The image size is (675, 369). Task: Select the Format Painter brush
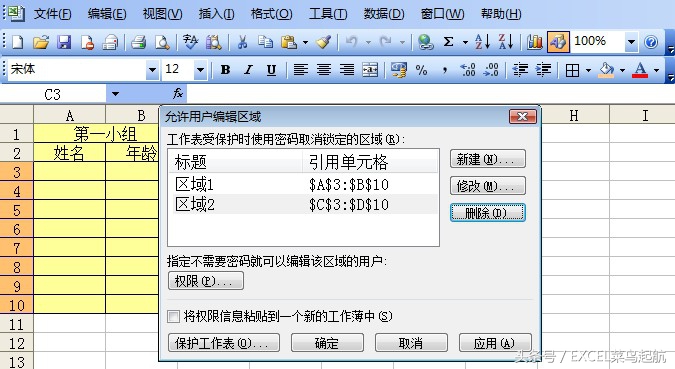click(x=323, y=42)
